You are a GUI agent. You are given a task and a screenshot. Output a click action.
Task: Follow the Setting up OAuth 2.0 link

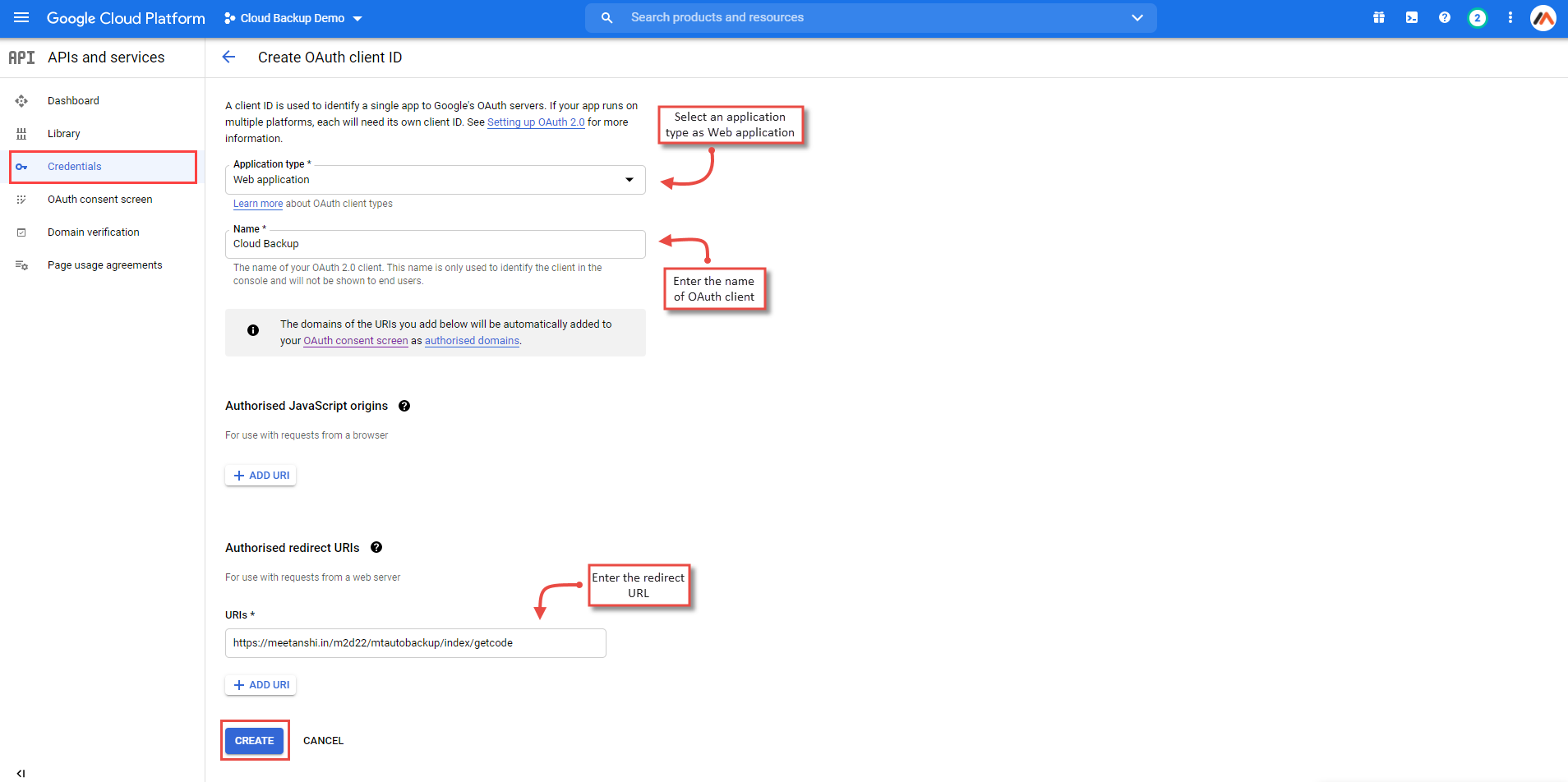tap(536, 122)
